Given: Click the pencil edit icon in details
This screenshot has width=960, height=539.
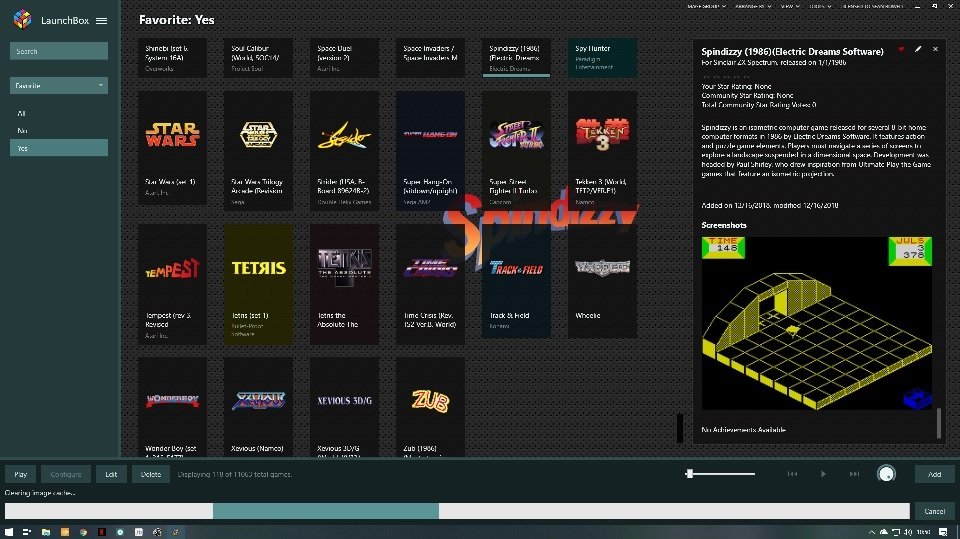Looking at the screenshot, I should tap(918, 49).
